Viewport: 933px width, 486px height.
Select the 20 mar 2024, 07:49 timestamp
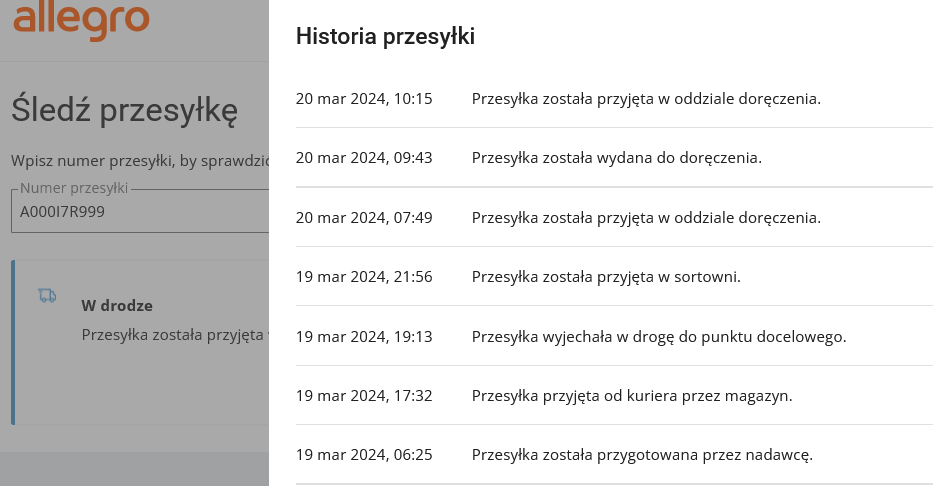364,217
